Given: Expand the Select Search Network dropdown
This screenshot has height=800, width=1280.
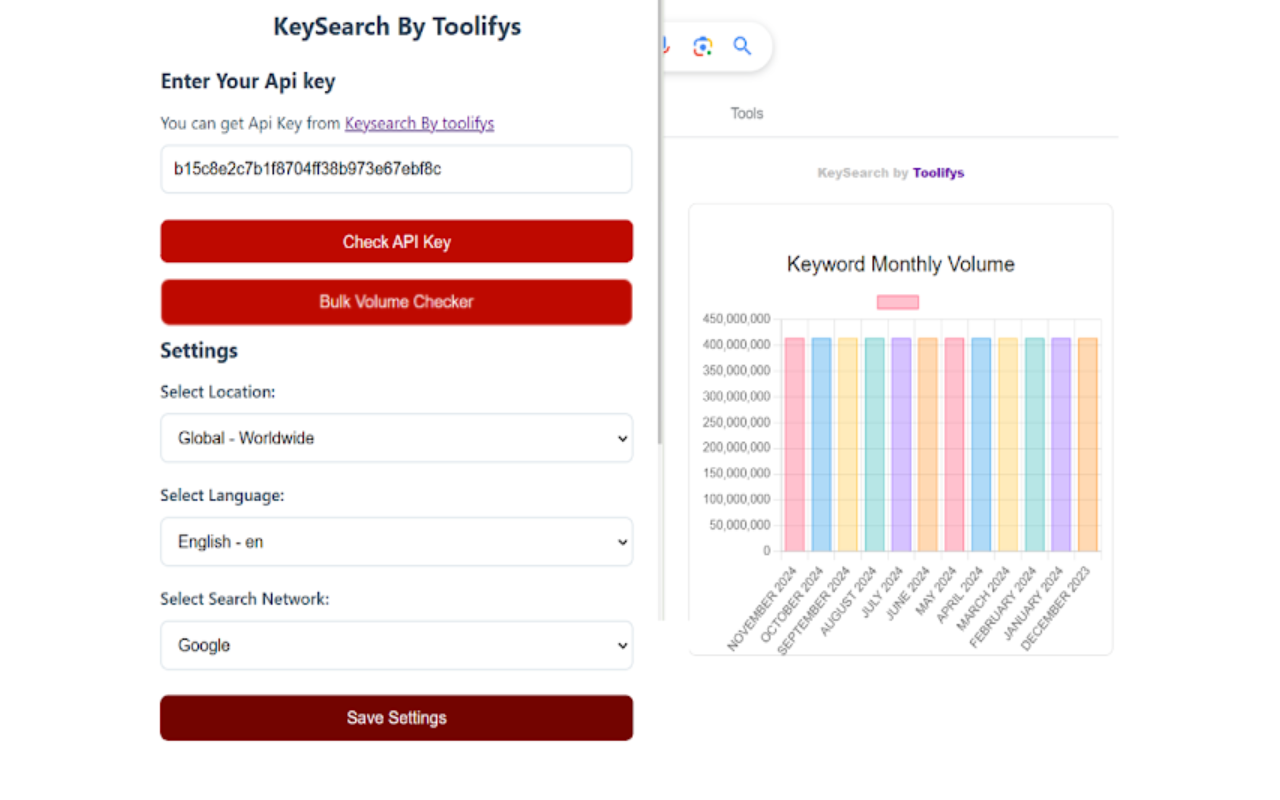Looking at the screenshot, I should [x=396, y=645].
